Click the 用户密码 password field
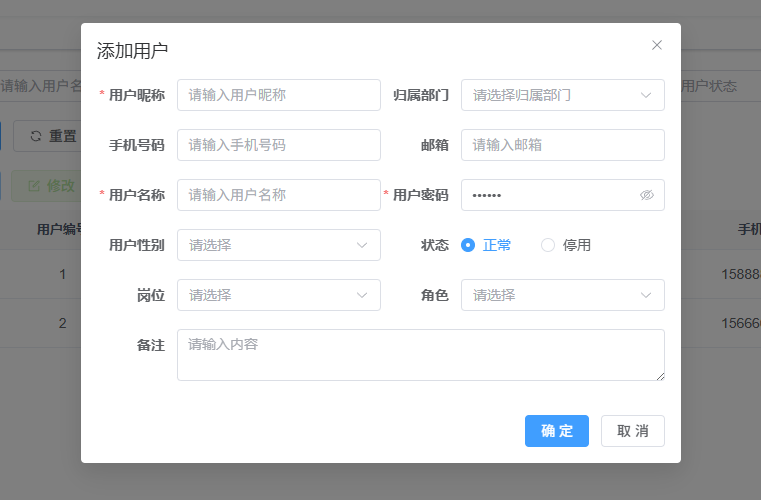Viewport: 761px width, 500px height. 562,195
